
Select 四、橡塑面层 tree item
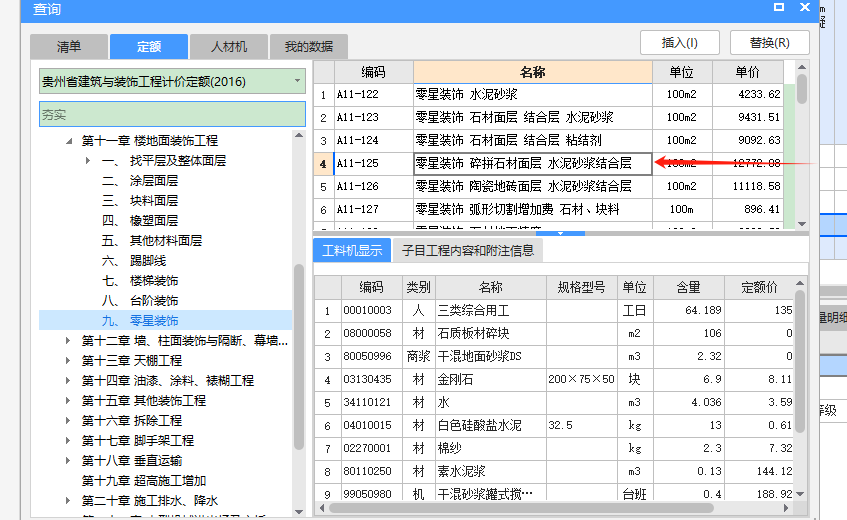pyautogui.click(x=140, y=221)
